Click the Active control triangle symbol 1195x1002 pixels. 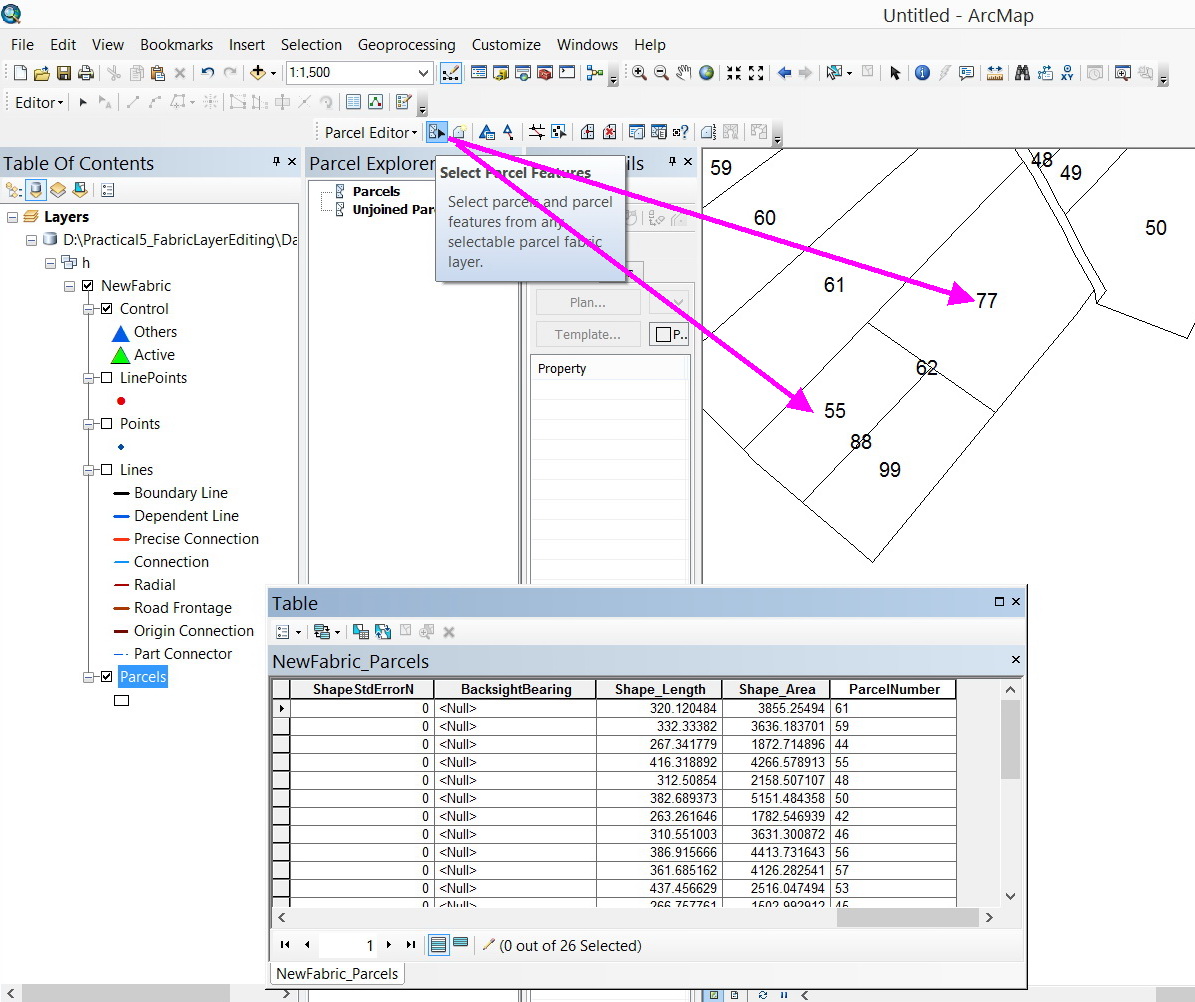pyautogui.click(x=120, y=355)
